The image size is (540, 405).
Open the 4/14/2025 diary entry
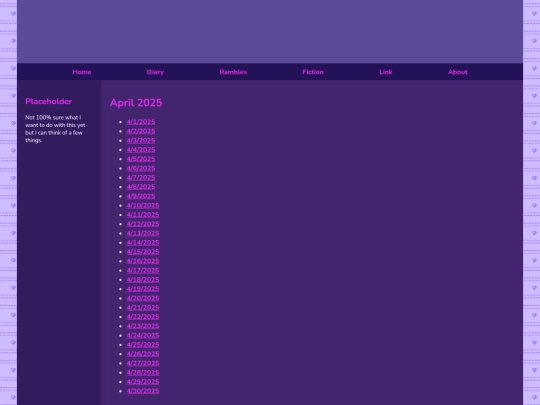point(143,243)
